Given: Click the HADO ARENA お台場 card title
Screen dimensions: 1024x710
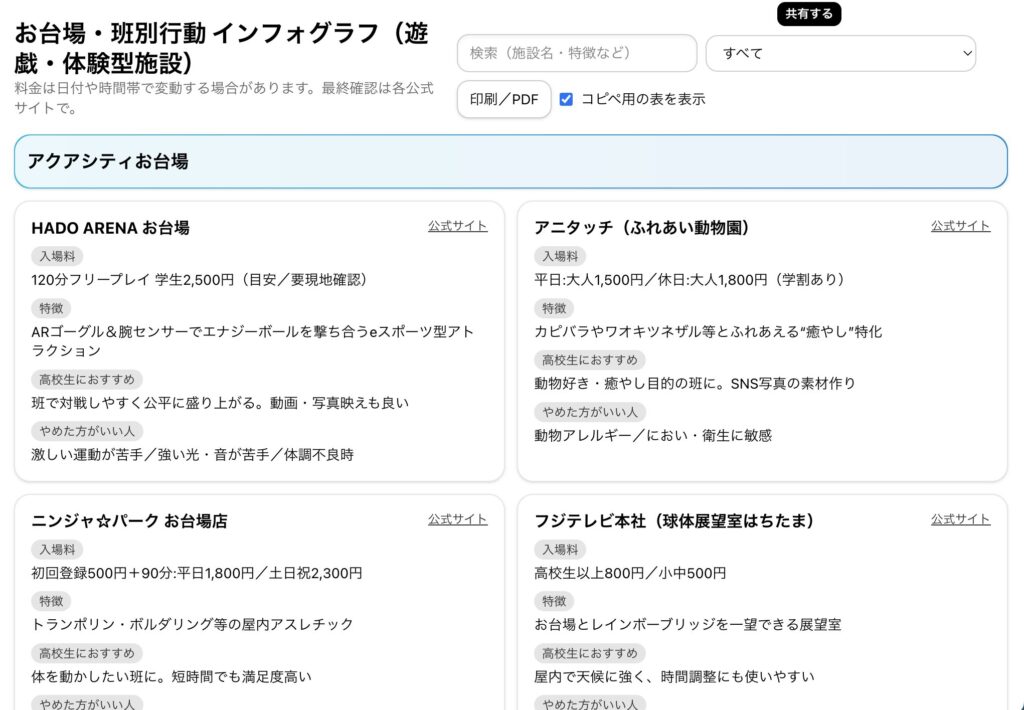Looking at the screenshot, I should (110, 228).
